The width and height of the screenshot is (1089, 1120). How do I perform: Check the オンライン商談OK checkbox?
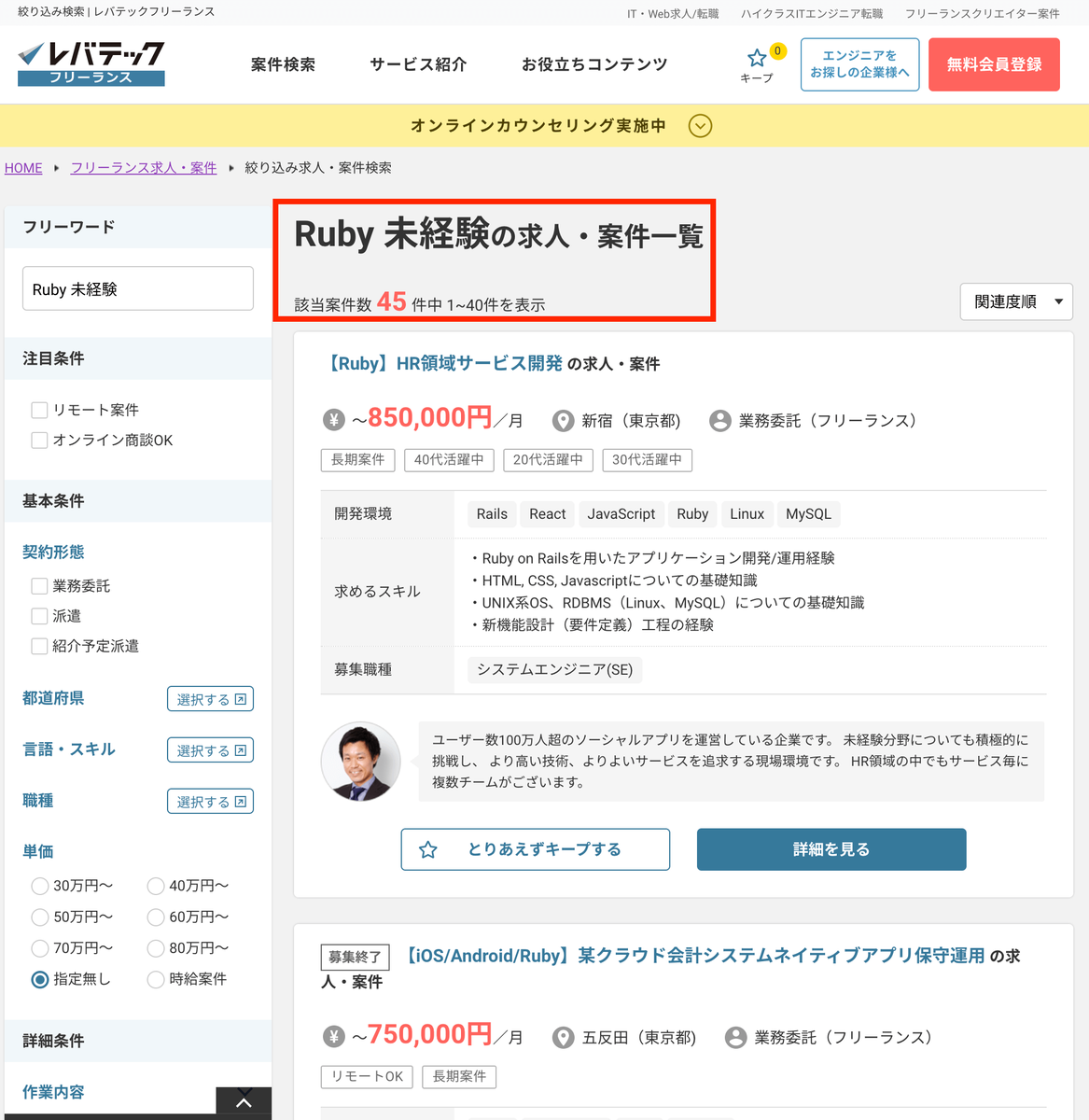pyautogui.click(x=39, y=440)
